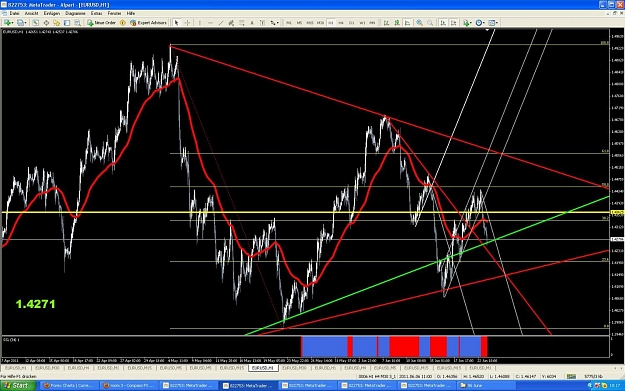Open the Market Watch window icon

click(35, 23)
